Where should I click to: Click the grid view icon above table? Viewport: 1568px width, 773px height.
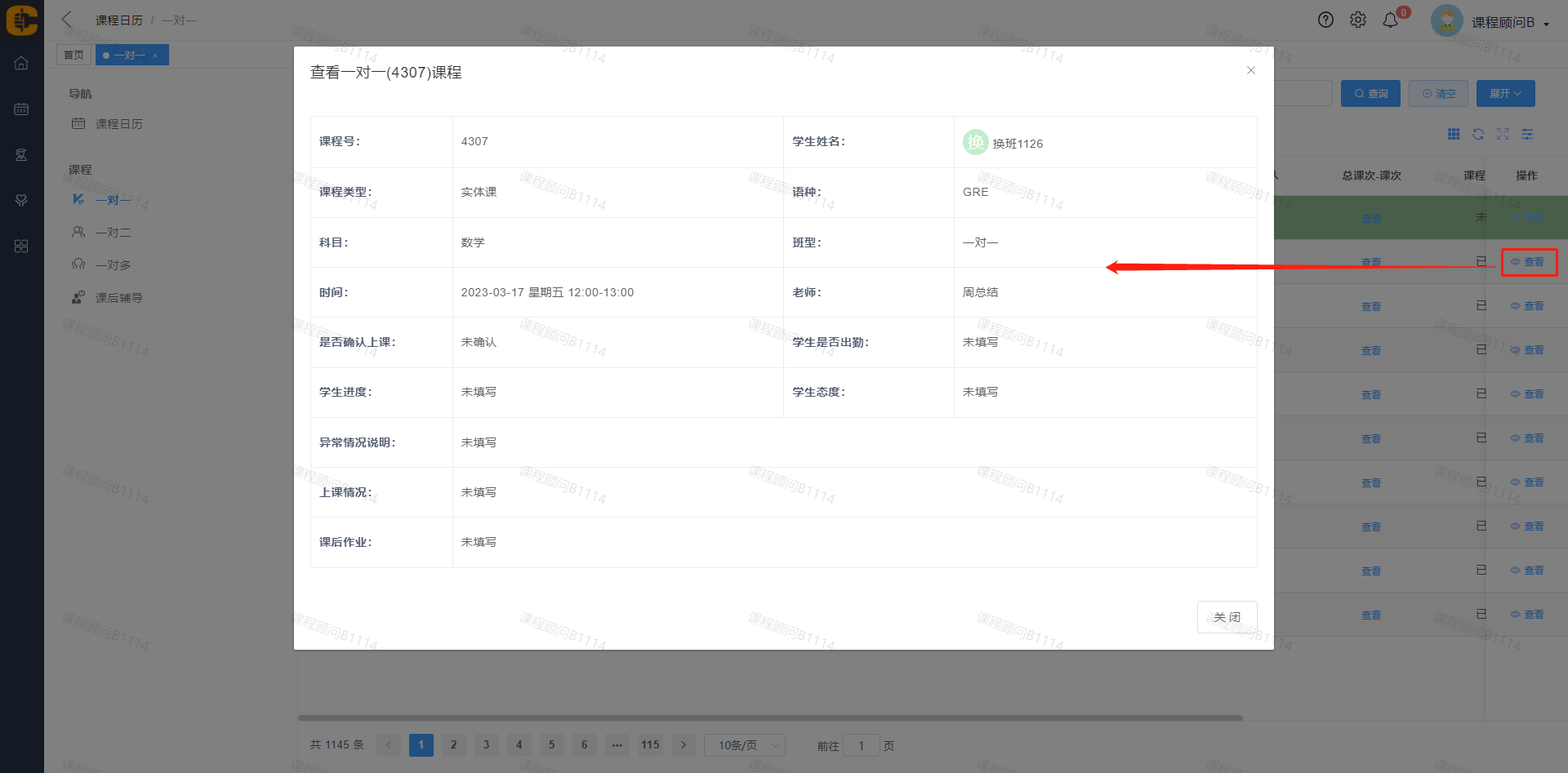(x=1454, y=134)
